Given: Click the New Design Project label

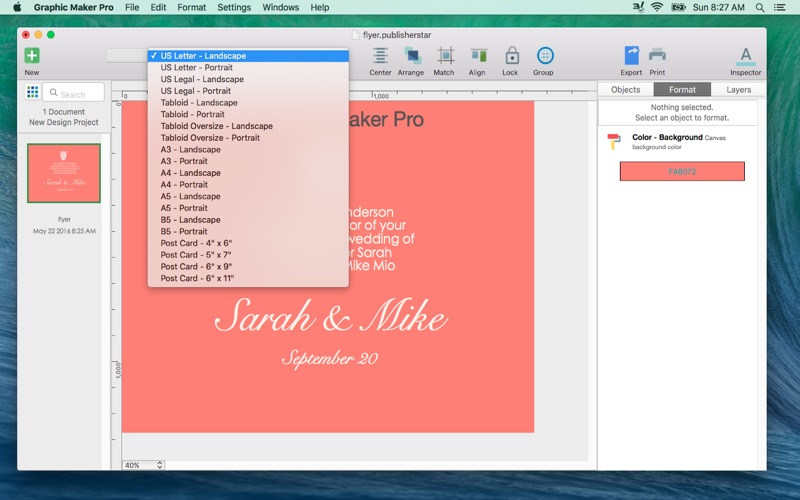Looking at the screenshot, I should 64,122.
